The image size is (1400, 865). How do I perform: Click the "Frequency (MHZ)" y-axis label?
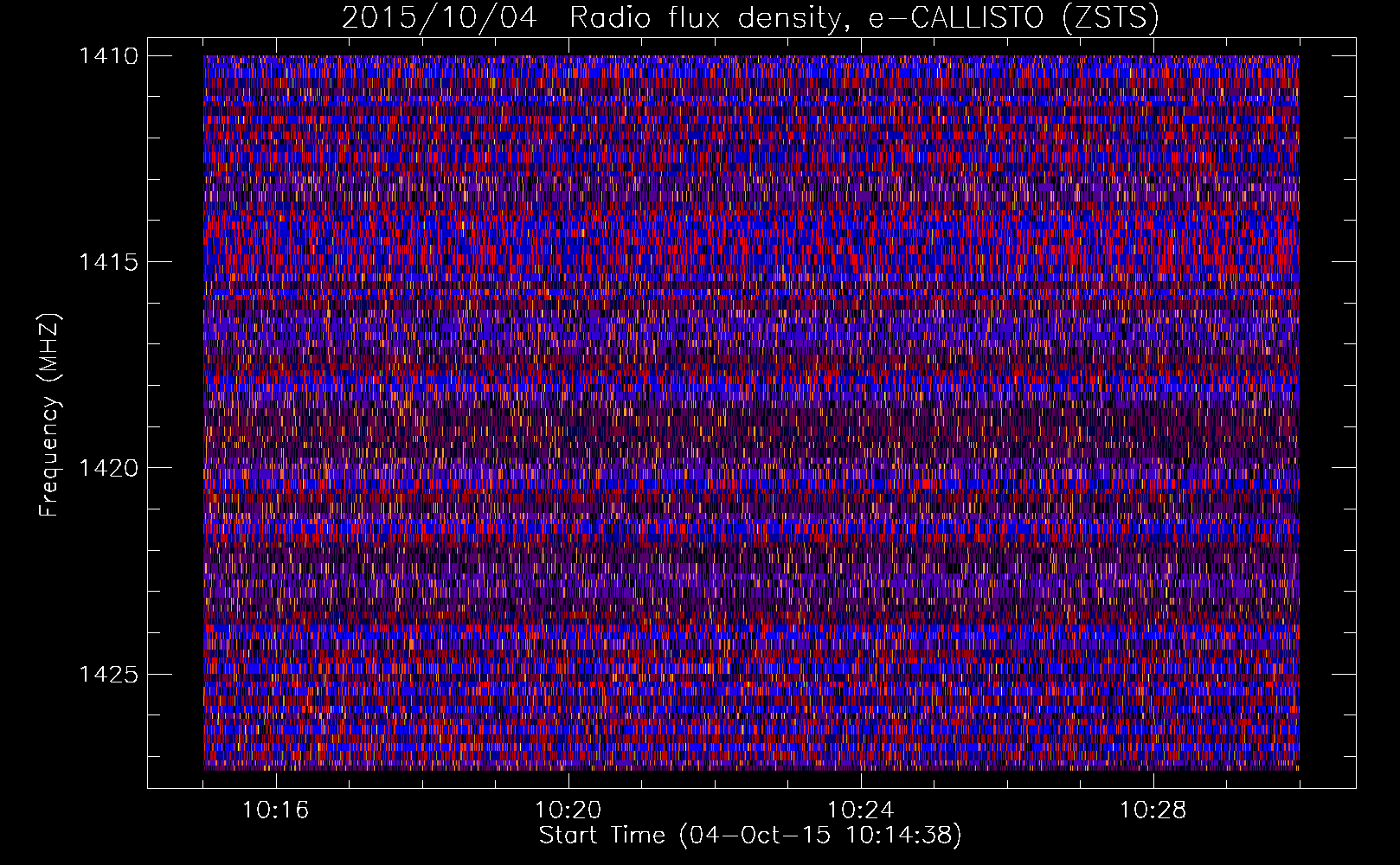coord(49,415)
